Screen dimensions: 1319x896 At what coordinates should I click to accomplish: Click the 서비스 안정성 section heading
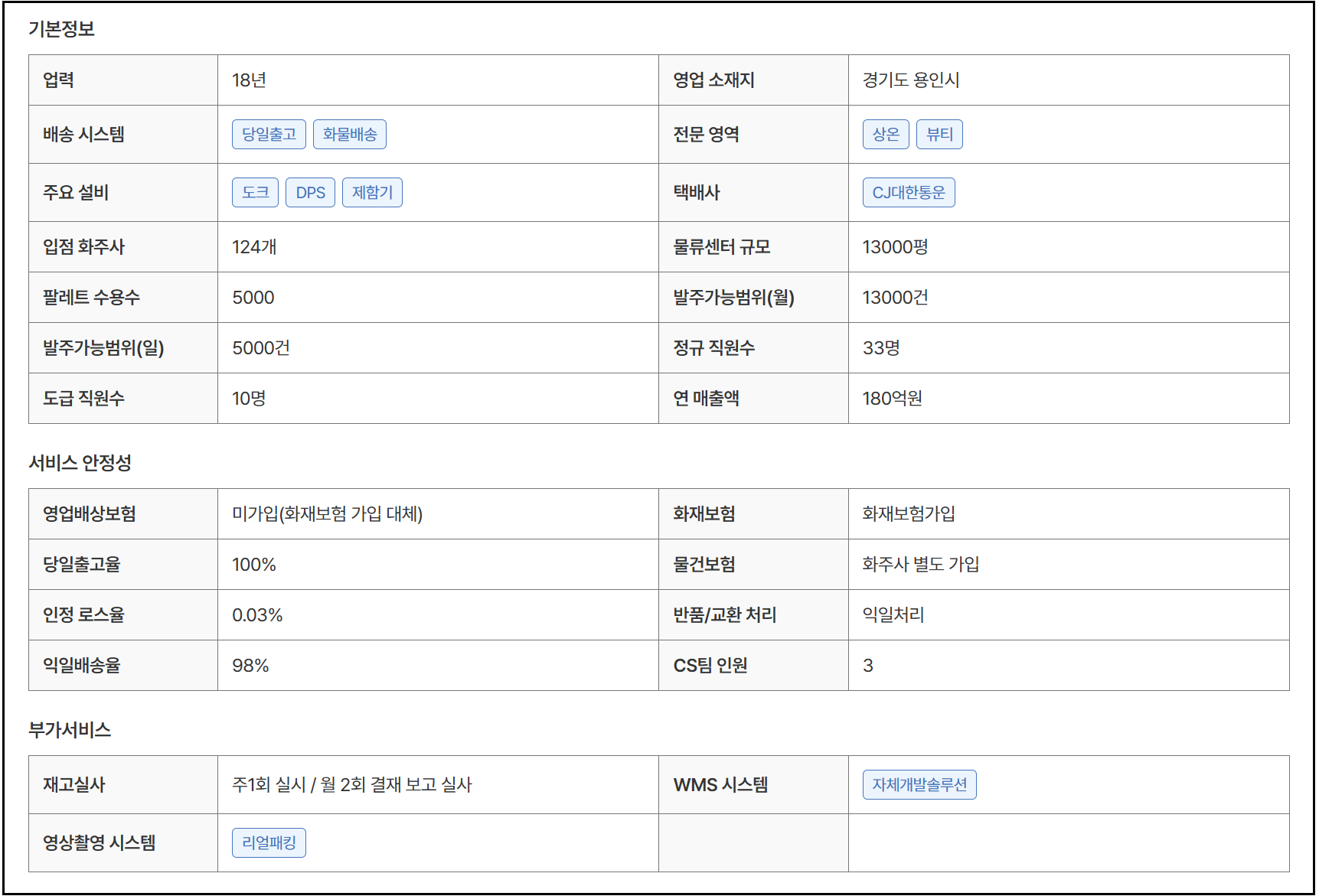pyautogui.click(x=80, y=463)
